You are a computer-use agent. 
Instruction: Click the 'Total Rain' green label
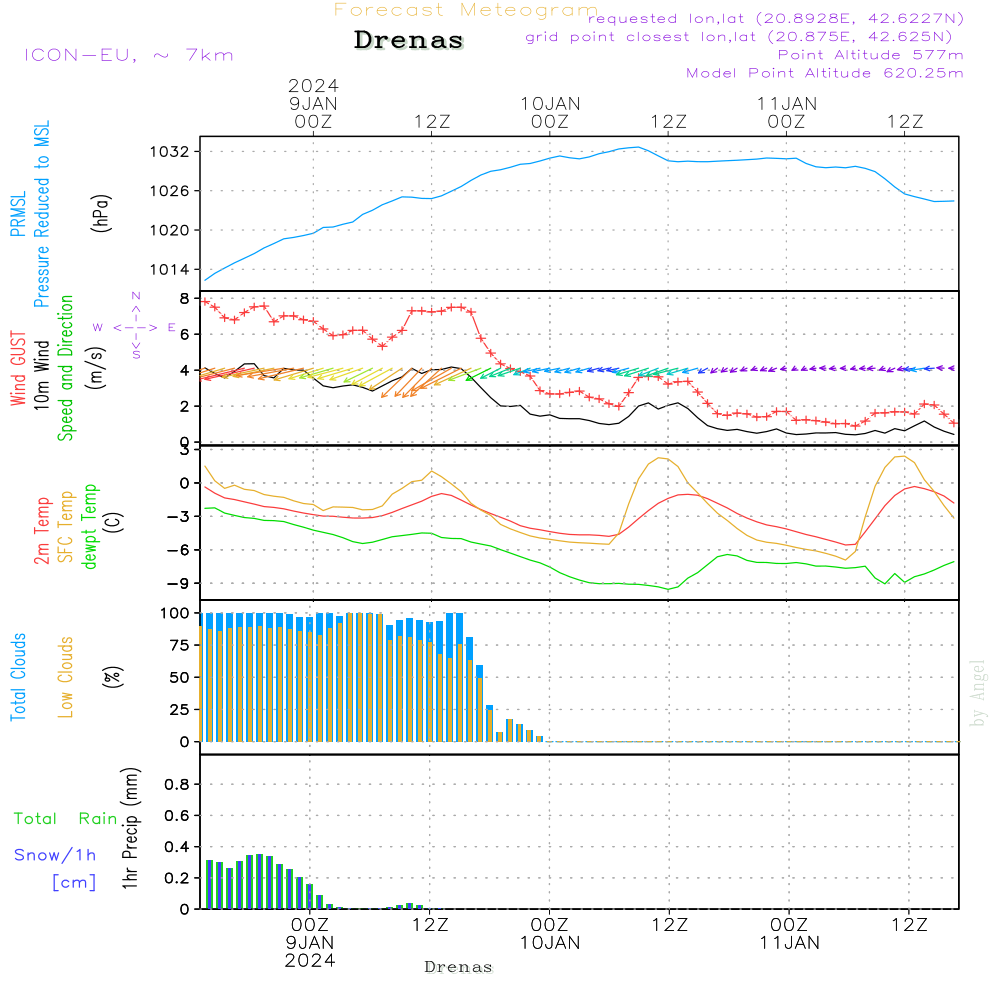(65, 819)
